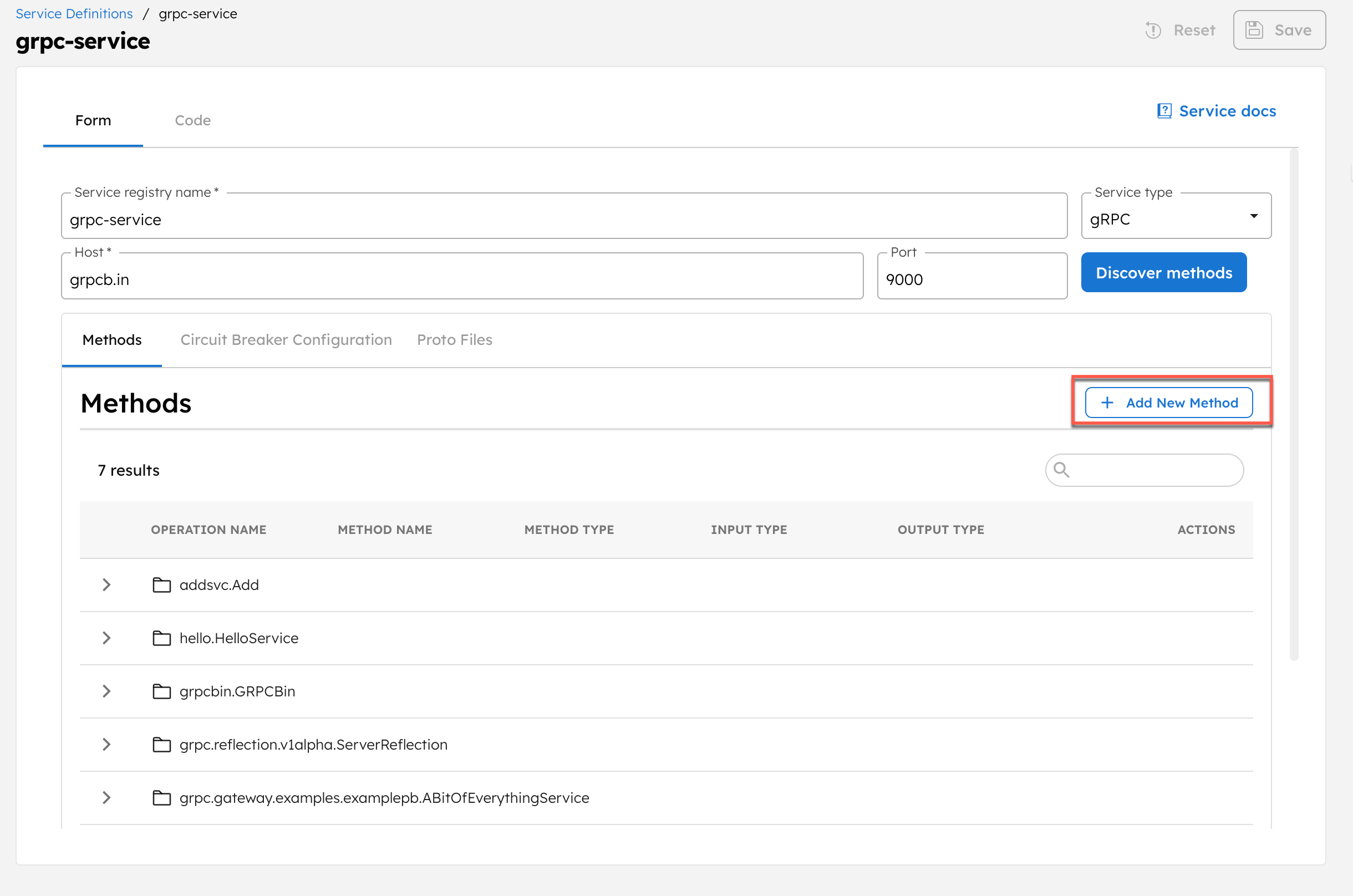Click the addsvc.Add label
The width and height of the screenshot is (1353, 896).
point(220,585)
